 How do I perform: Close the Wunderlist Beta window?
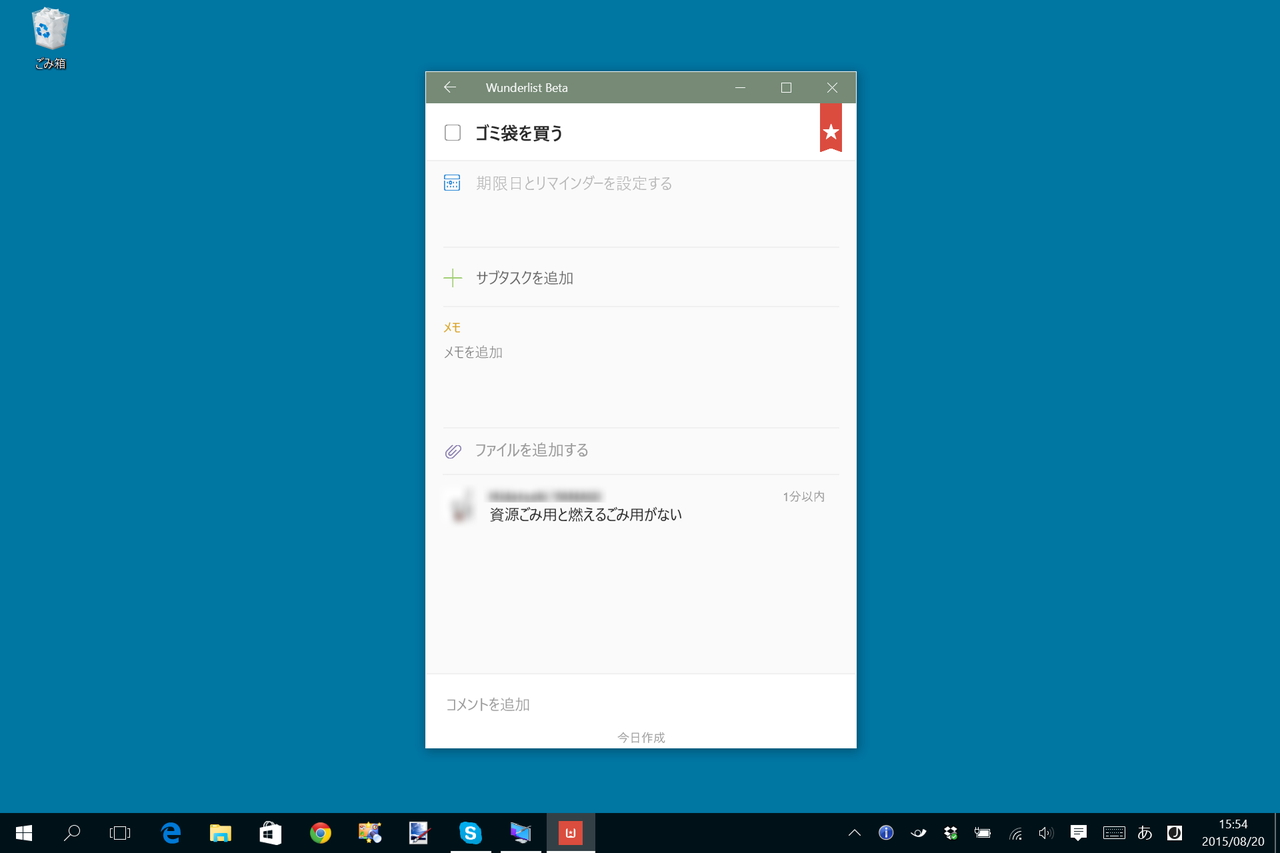click(832, 88)
